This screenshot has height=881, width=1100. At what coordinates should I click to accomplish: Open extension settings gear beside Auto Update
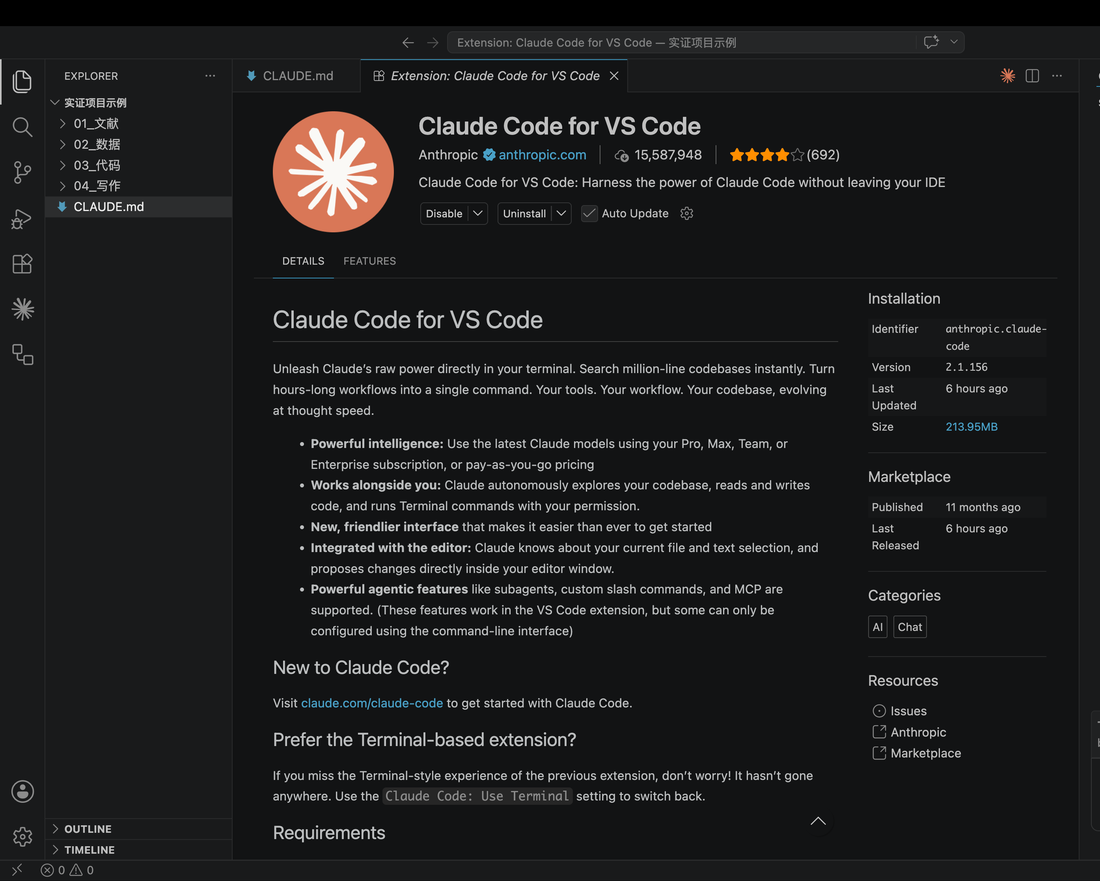[x=687, y=213]
